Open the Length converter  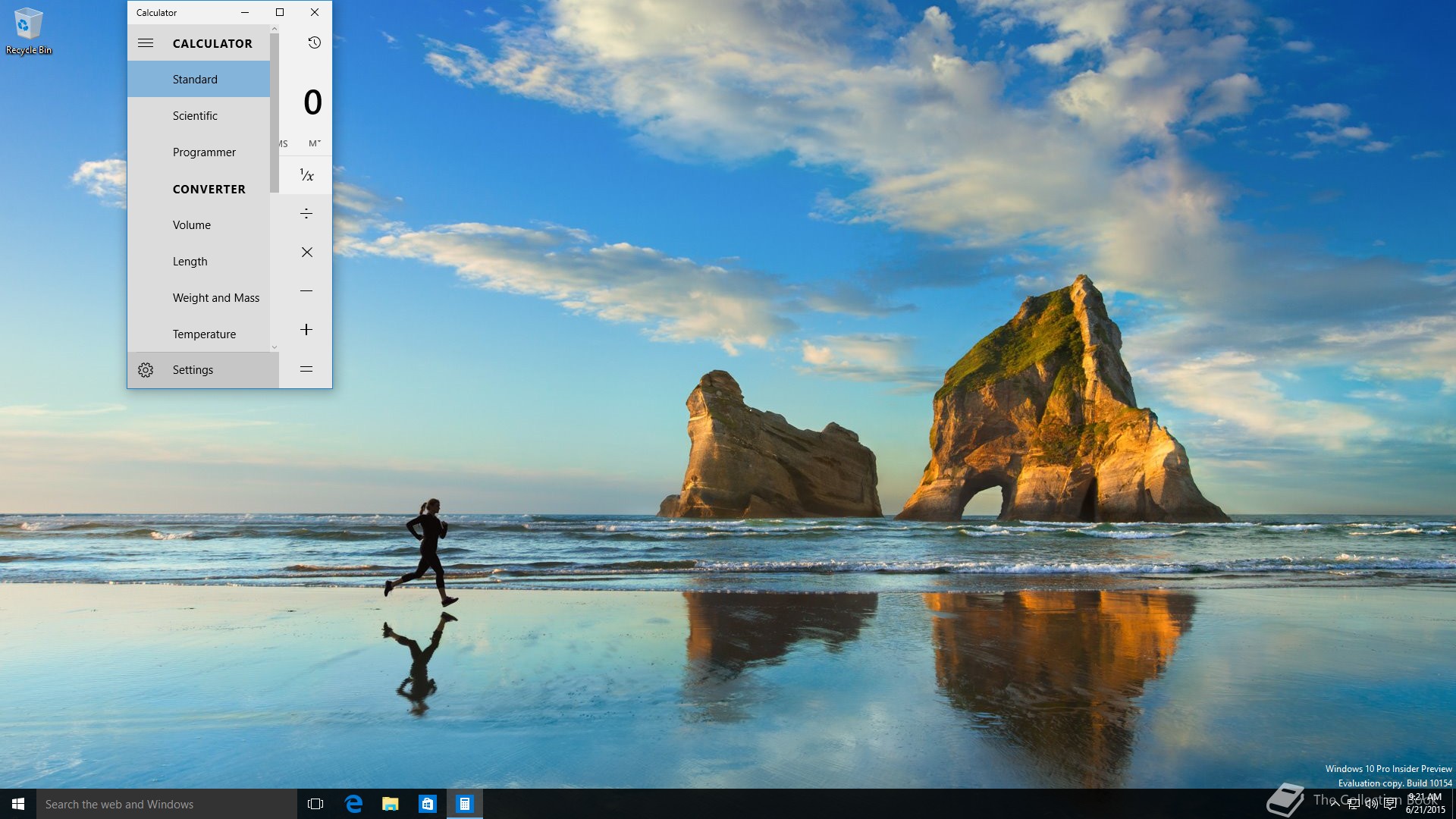pyautogui.click(x=199, y=262)
